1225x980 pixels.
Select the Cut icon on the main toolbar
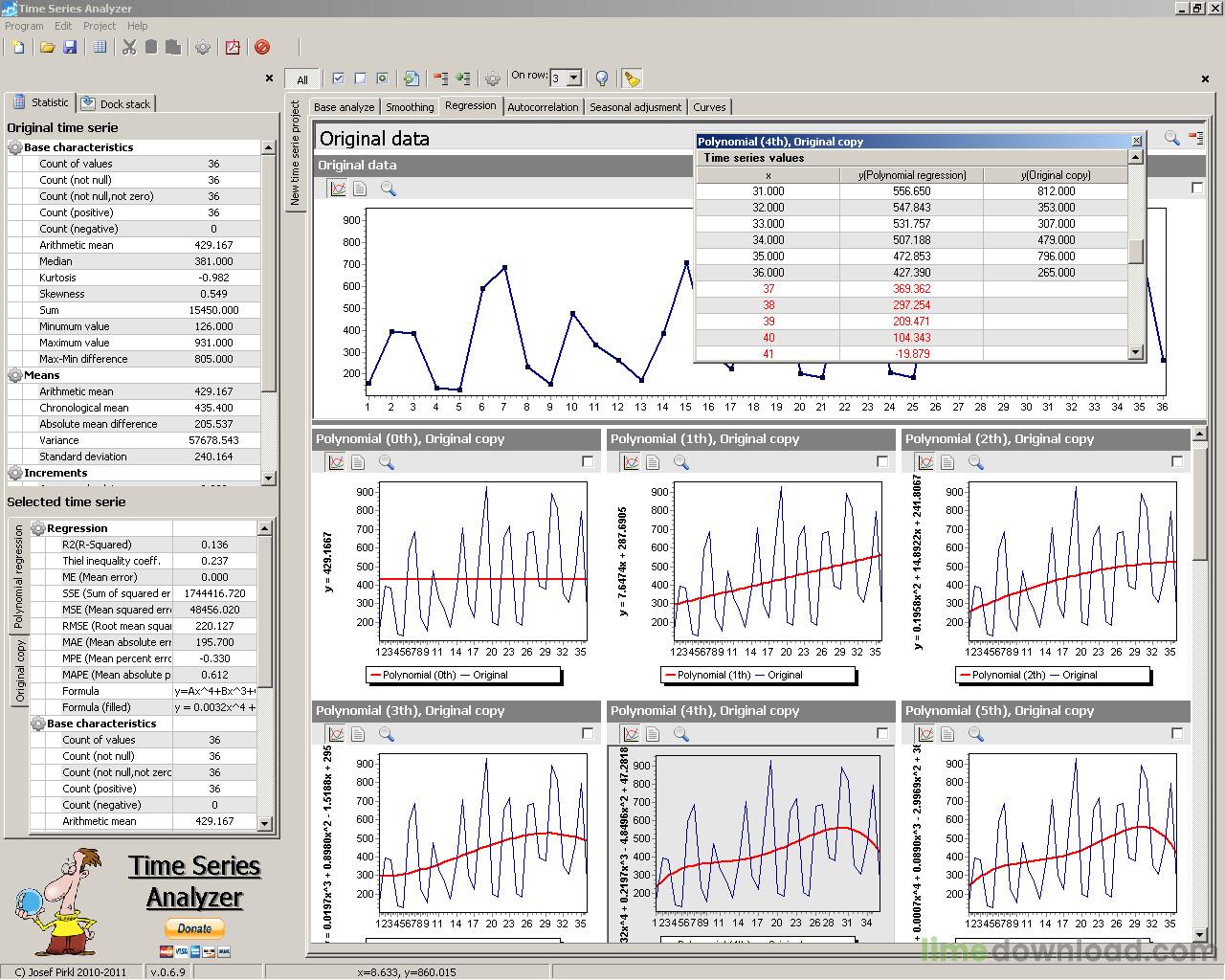point(129,48)
